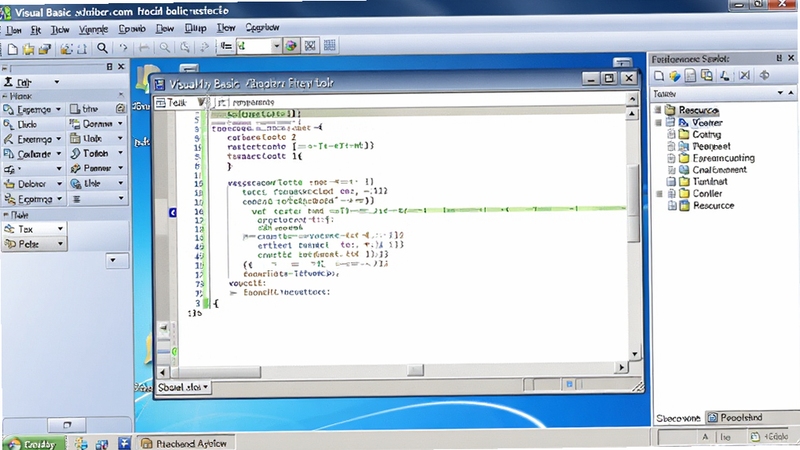
Task: Open the 'Cpovib' menu
Action: (132, 29)
